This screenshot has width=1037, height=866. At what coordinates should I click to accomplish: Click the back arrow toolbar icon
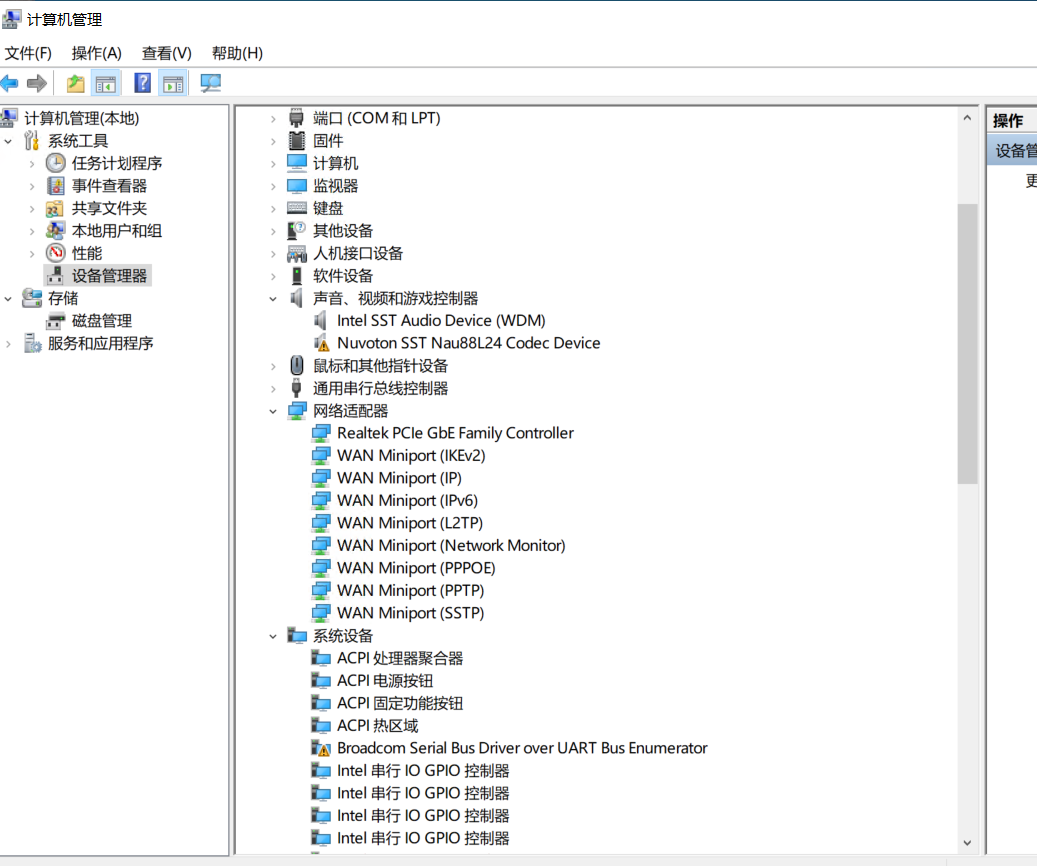pyautogui.click(x=10, y=83)
